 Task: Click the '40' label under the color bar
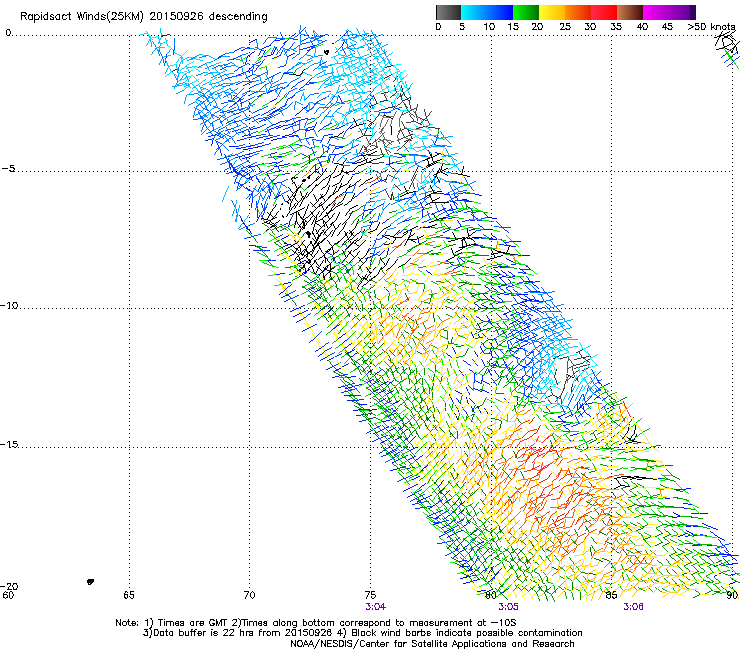pos(642,27)
